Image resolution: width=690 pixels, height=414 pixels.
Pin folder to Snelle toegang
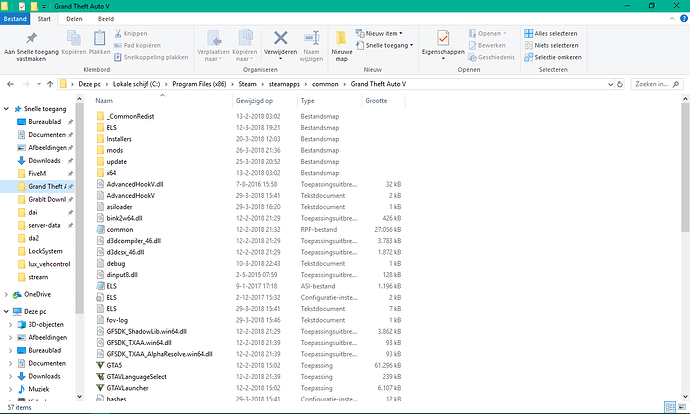coord(31,46)
